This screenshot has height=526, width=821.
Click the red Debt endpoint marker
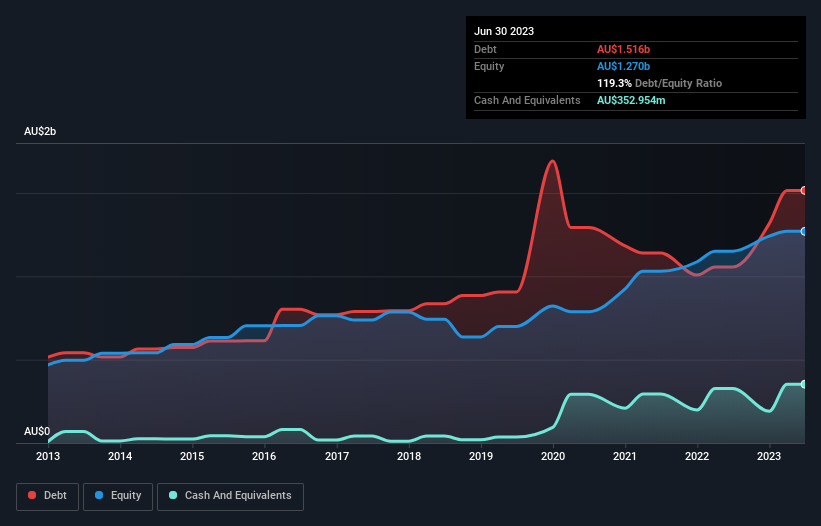click(804, 191)
